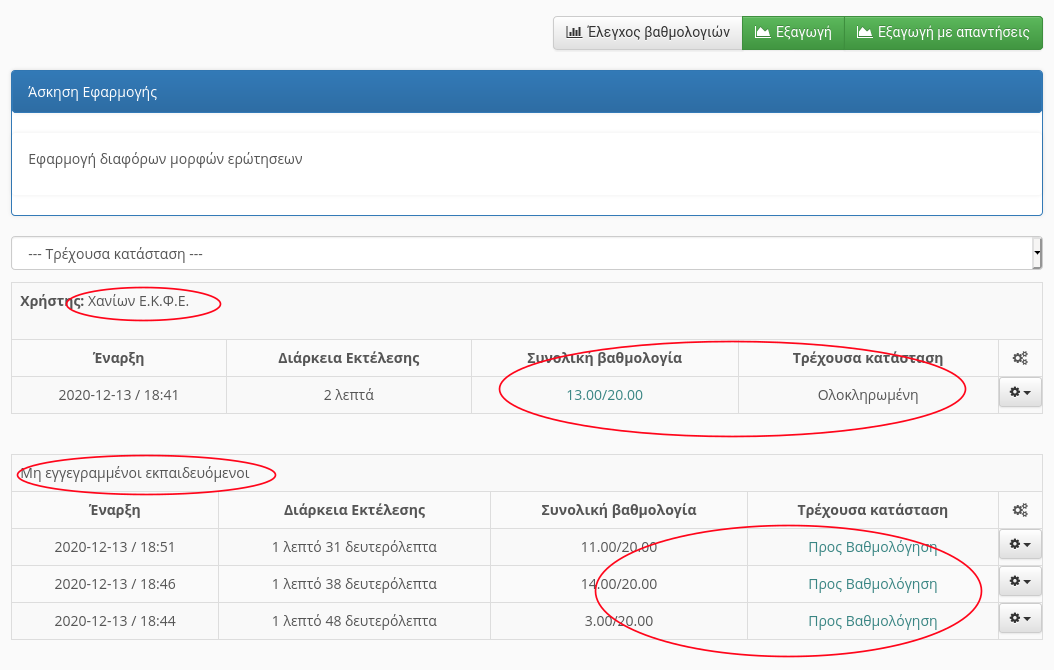The height and width of the screenshot is (670, 1054).
Task: Click the 2020-12-13 / 18:51 start cell
Action: [115, 547]
